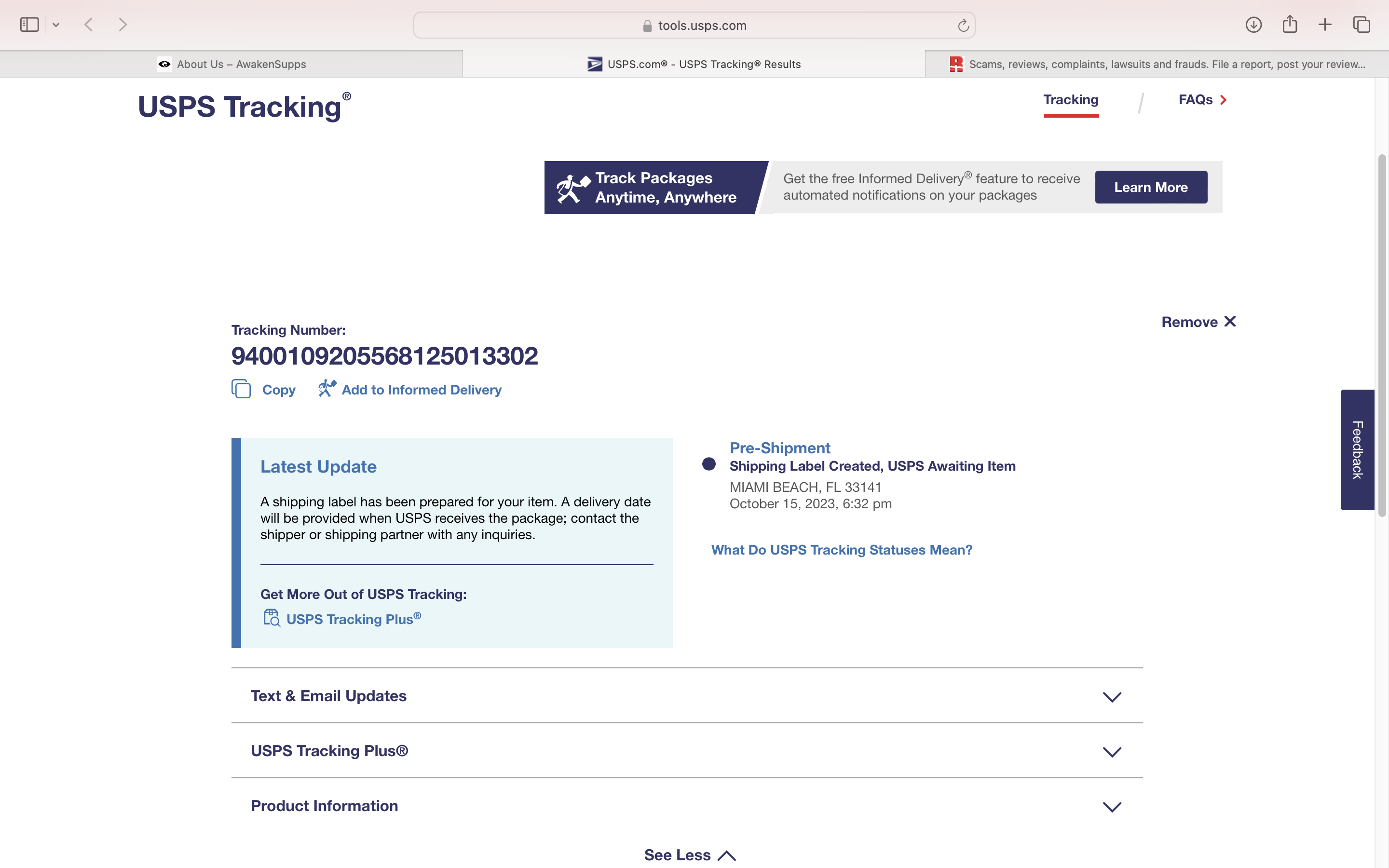The height and width of the screenshot is (868, 1389).
Task: Click the red FAQs chevron arrow
Action: coord(1223,100)
